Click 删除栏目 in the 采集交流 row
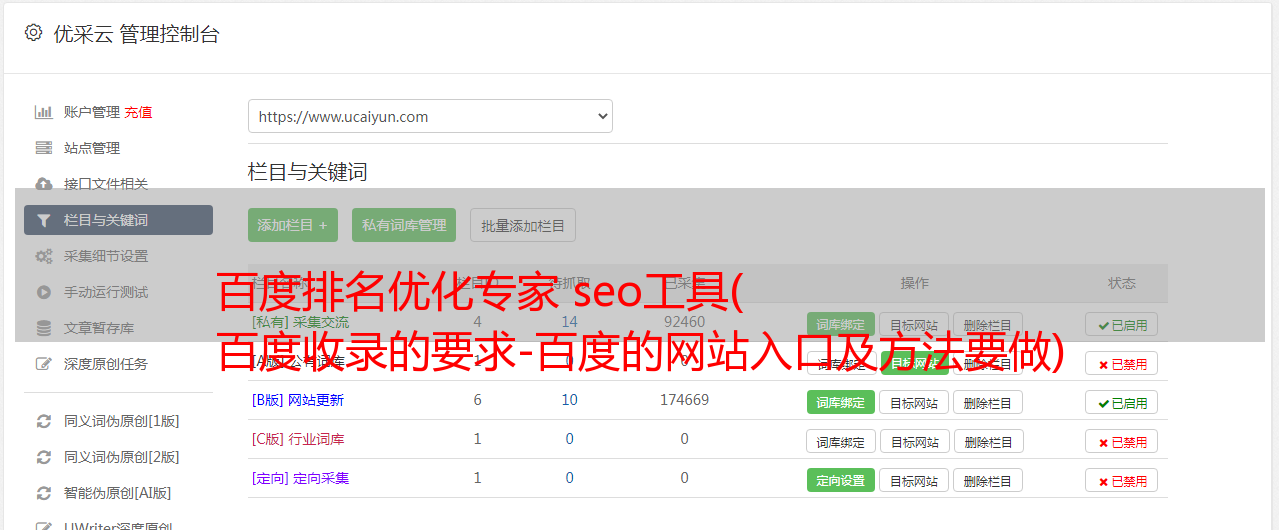The width and height of the screenshot is (1279, 530). coord(988,324)
